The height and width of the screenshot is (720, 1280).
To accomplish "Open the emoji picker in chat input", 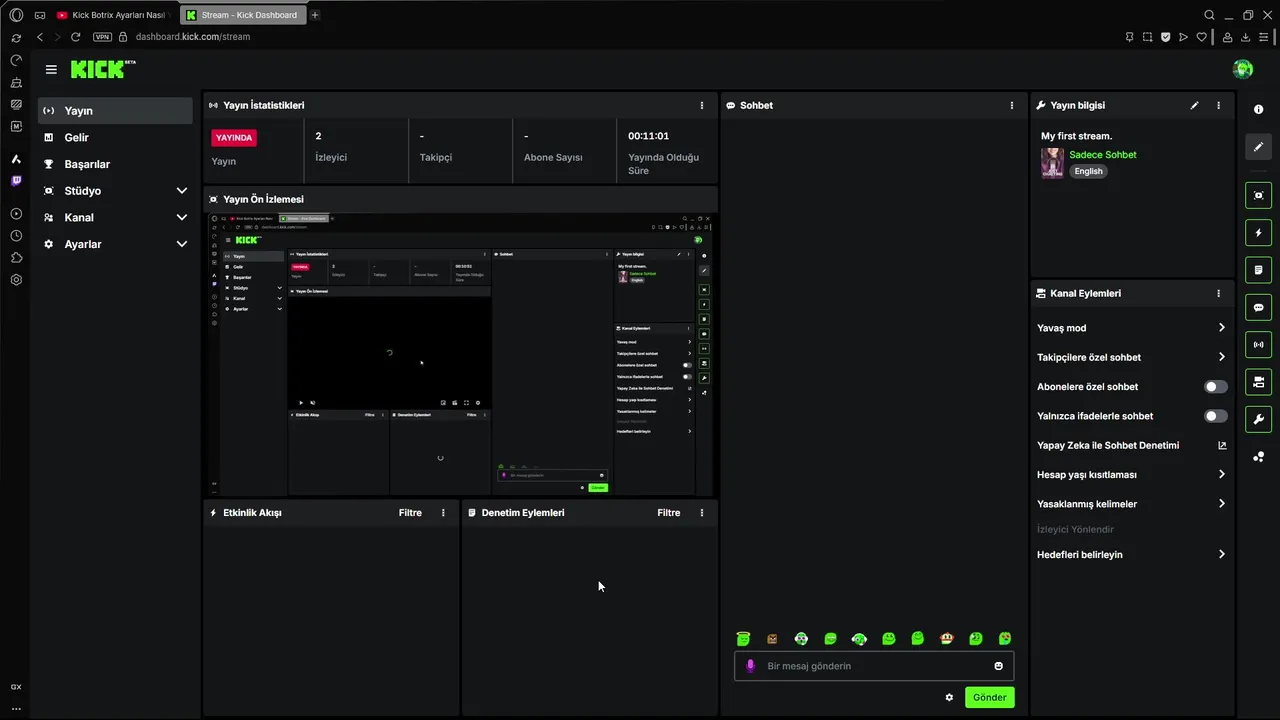I will coord(998,666).
